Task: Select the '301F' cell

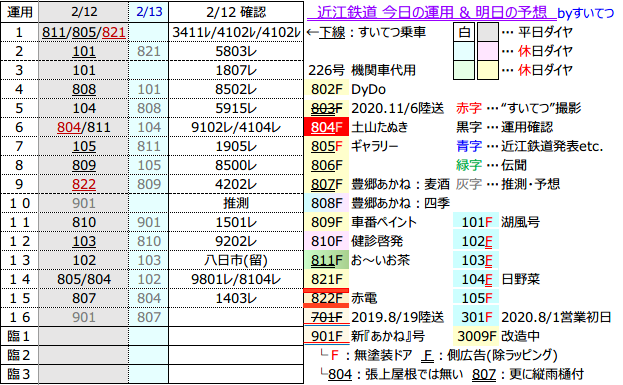Action: coord(476,317)
